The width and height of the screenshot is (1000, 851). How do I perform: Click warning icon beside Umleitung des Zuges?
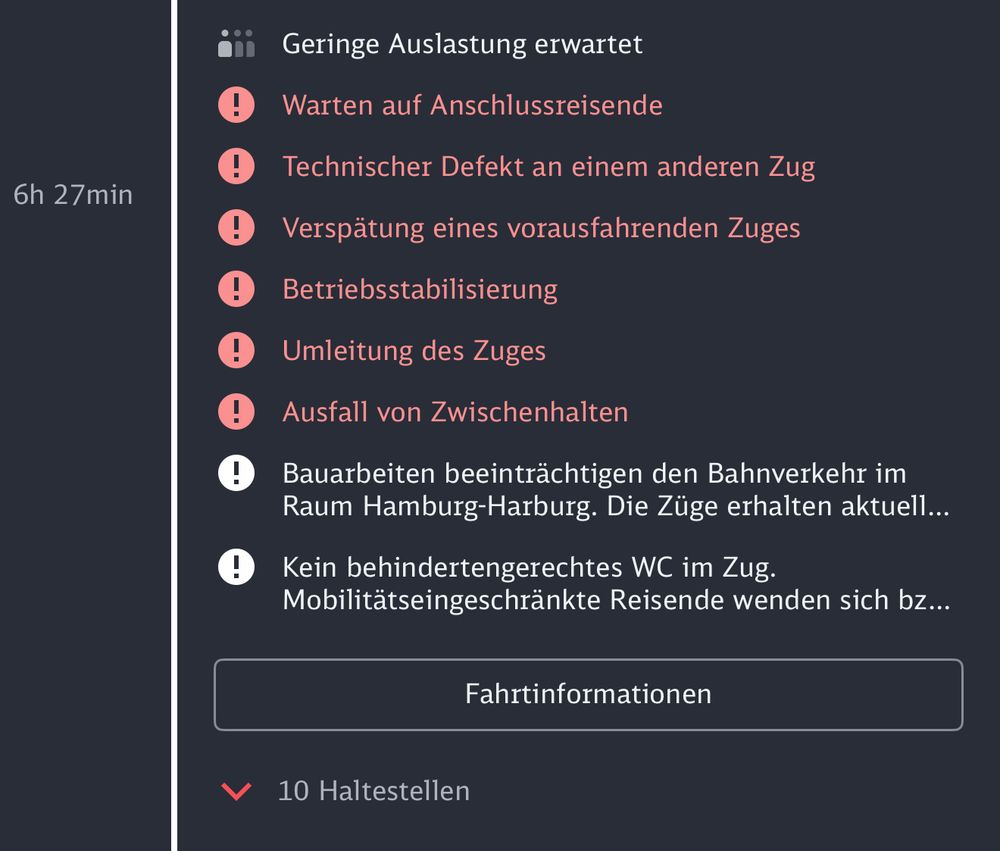point(236,350)
